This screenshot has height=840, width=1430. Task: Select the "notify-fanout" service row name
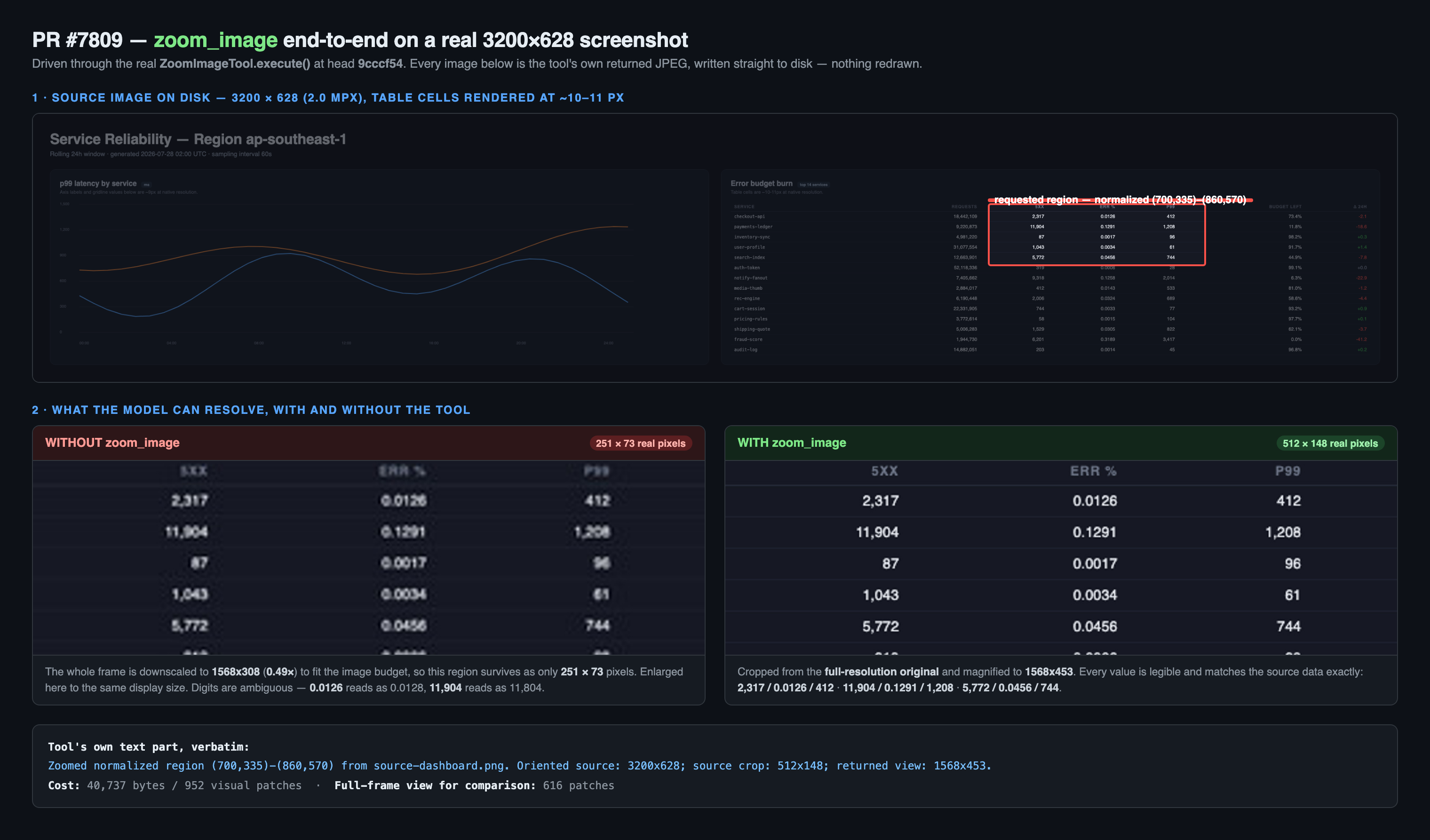click(750, 277)
